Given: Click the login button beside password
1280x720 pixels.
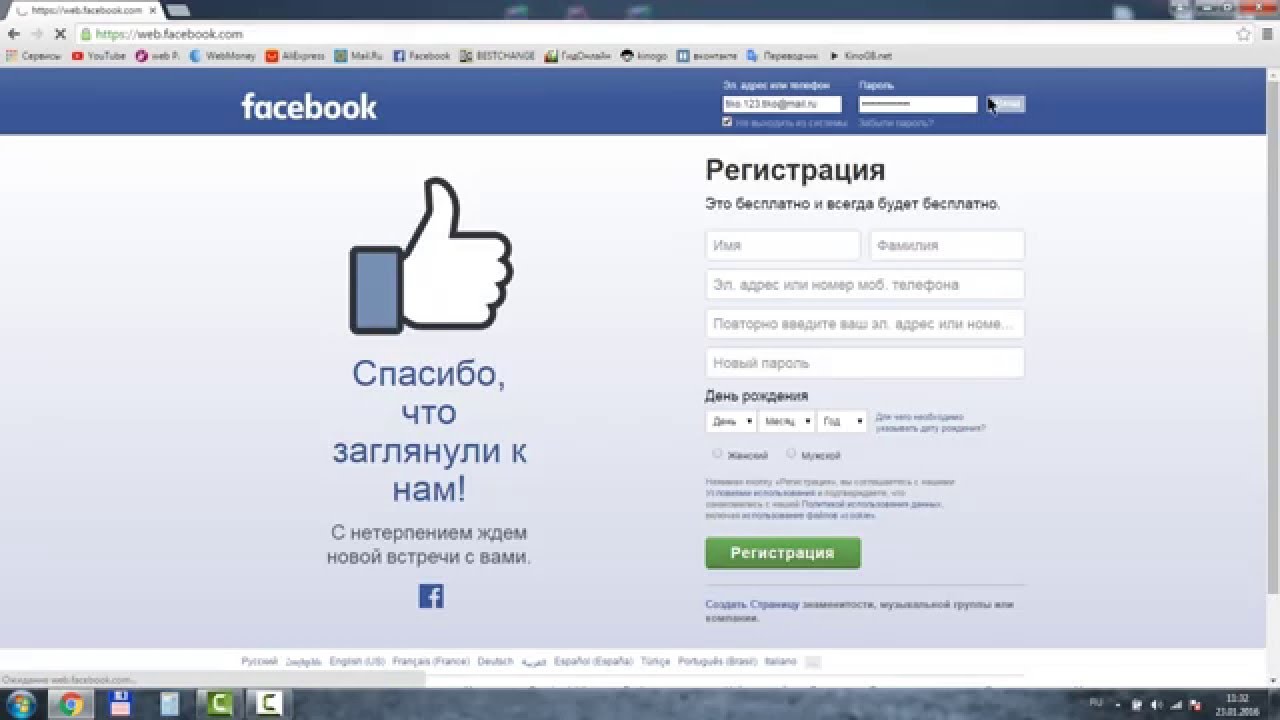Looking at the screenshot, I should [1006, 104].
